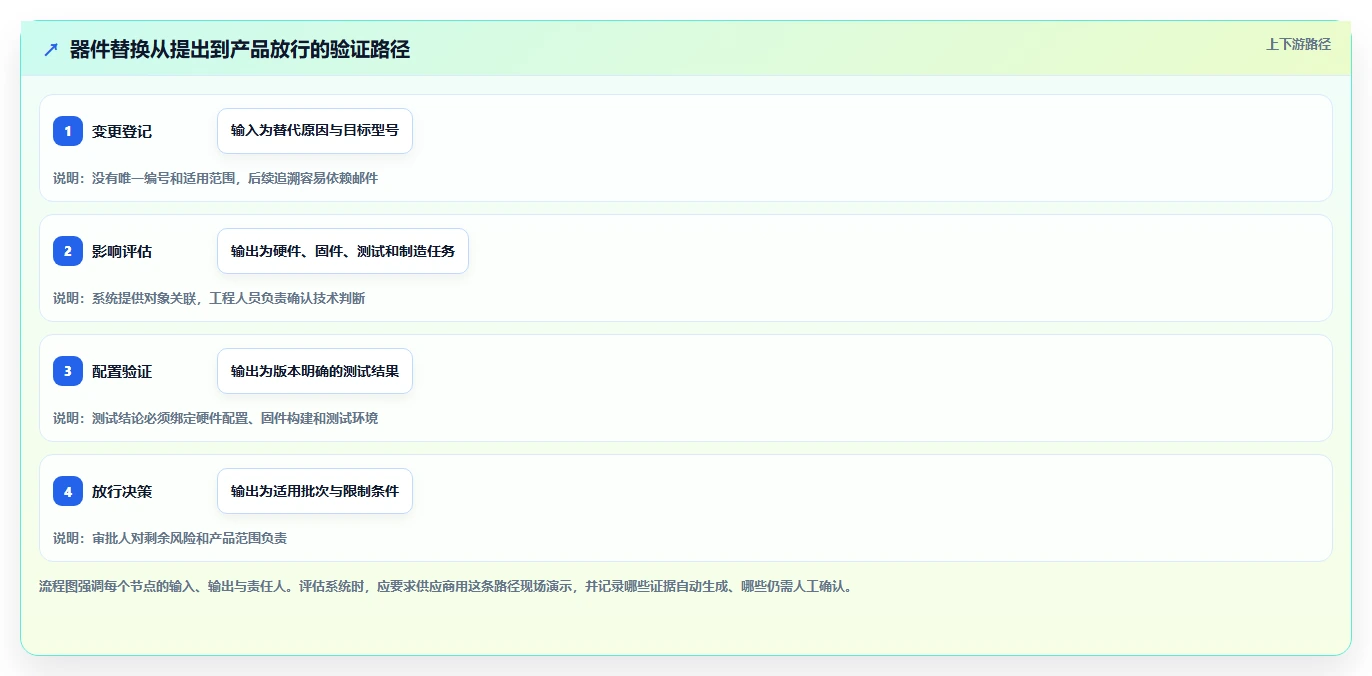Click the step 3 number badge
Viewport: 1372px width, 676px height.
click(68, 371)
